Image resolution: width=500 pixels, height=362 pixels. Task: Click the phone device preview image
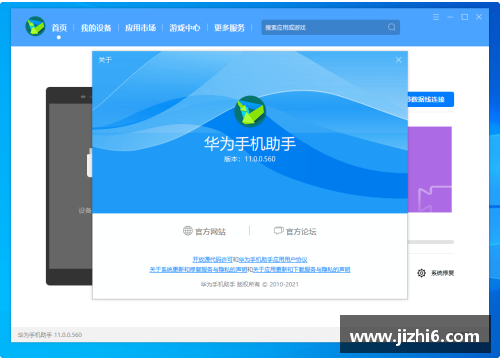[x=69, y=186]
